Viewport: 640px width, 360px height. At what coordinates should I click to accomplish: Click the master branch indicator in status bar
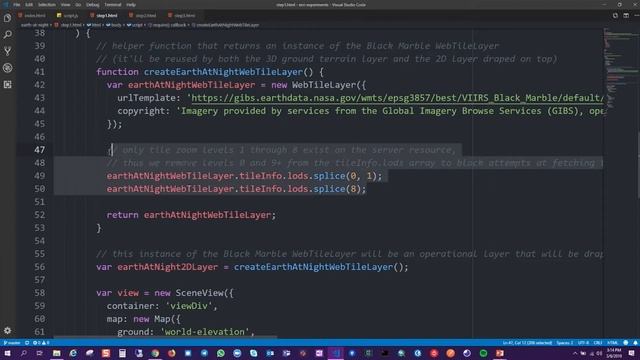(12, 343)
